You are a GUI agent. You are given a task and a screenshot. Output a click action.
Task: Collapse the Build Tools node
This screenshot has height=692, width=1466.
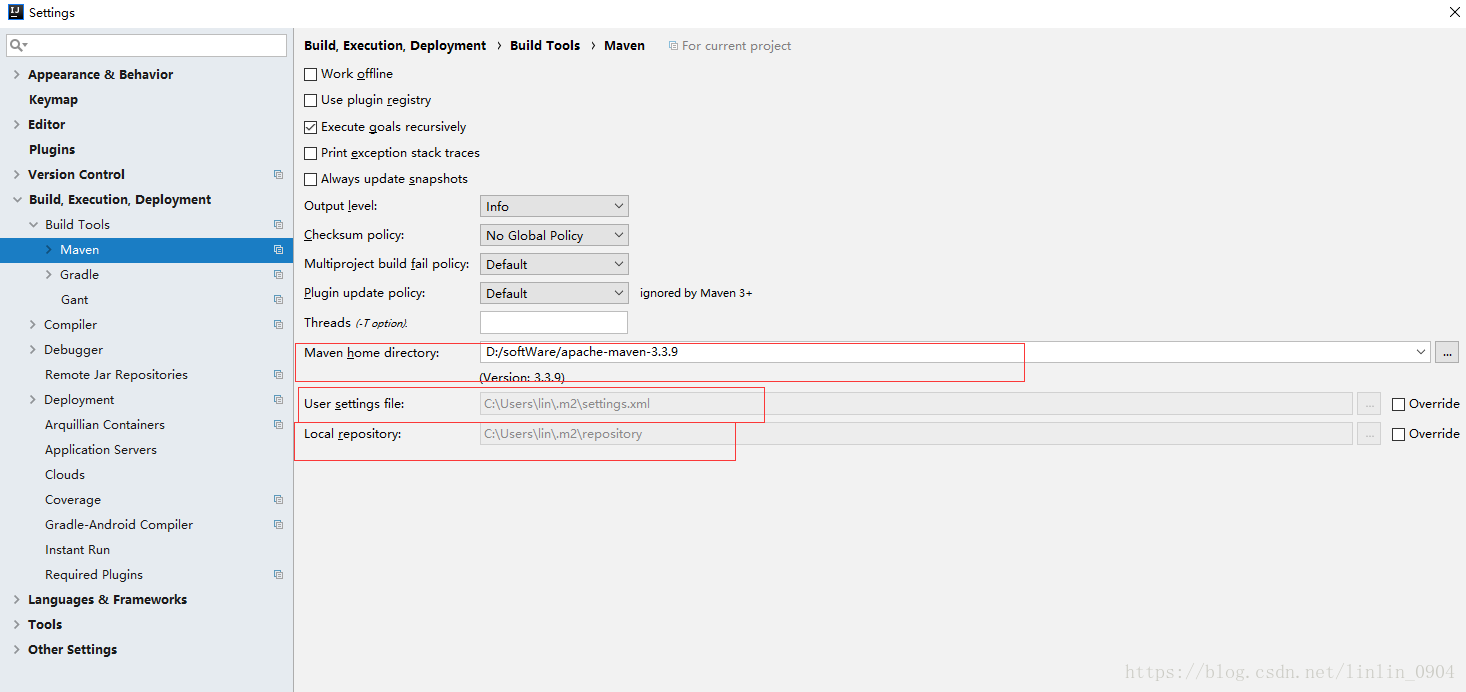[33, 224]
